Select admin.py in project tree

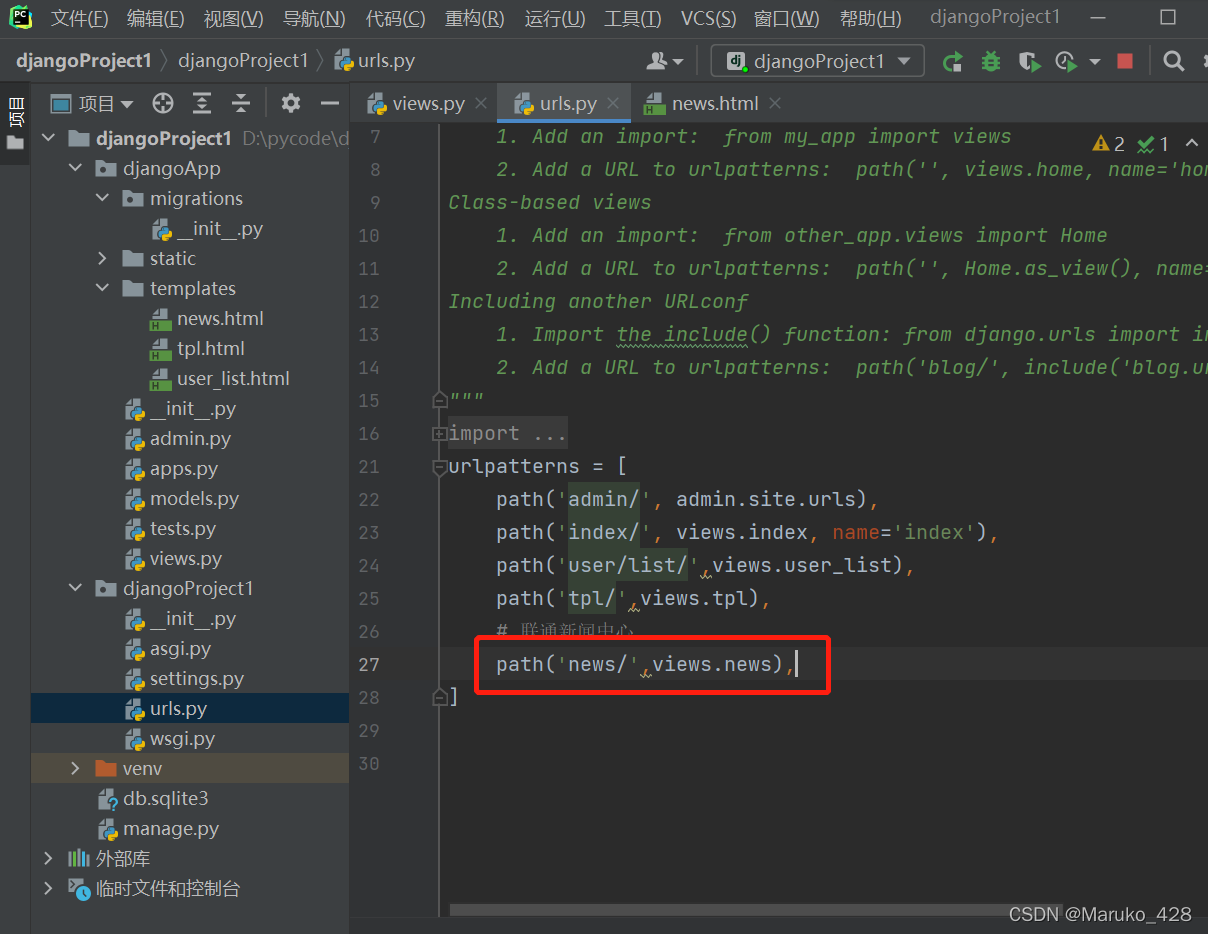[x=190, y=438]
